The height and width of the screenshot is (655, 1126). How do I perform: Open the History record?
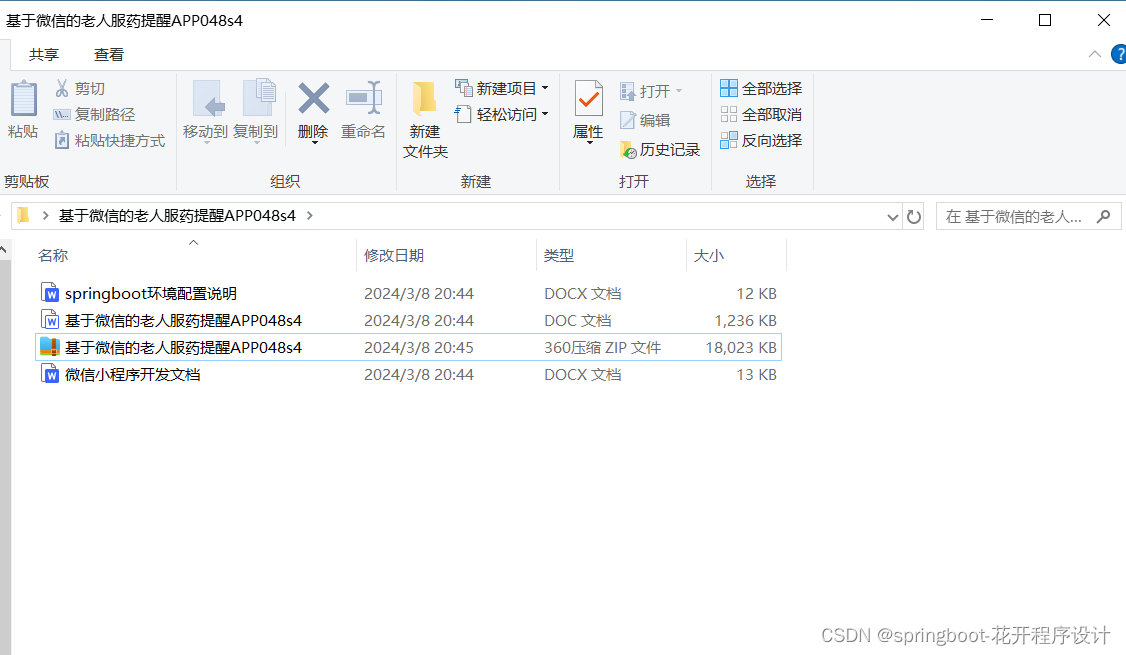pyautogui.click(x=659, y=149)
